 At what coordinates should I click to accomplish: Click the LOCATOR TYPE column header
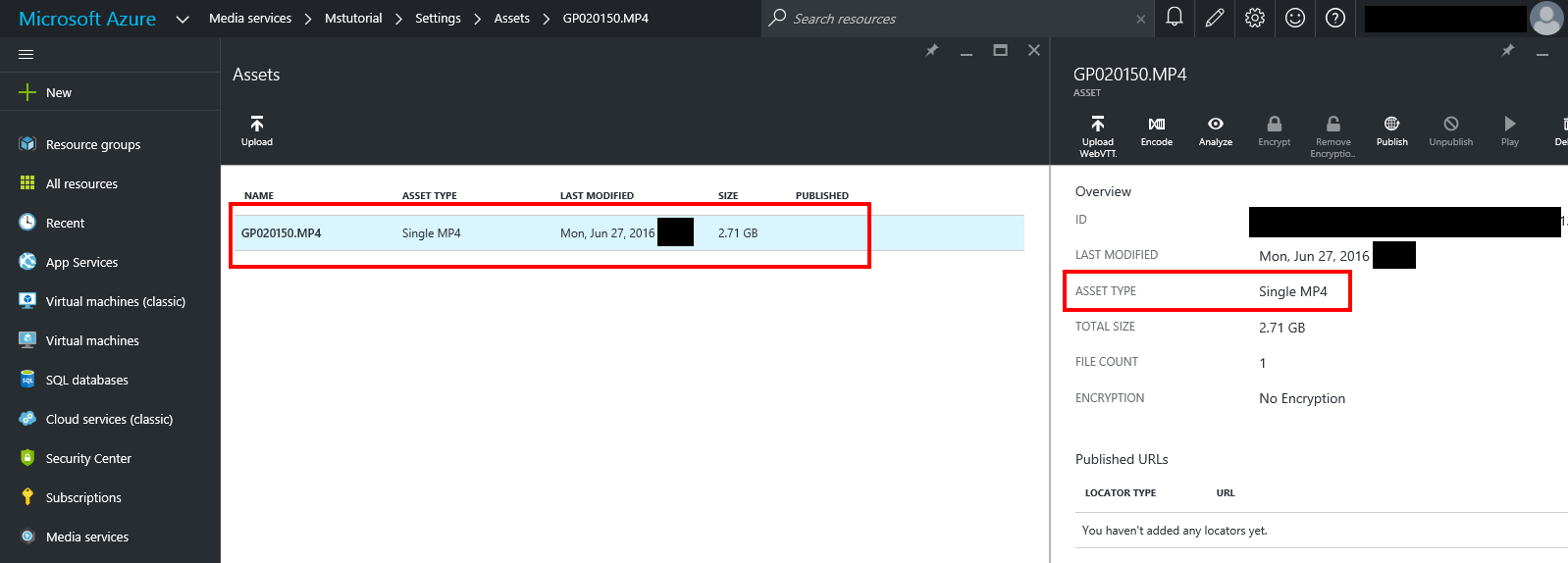pyautogui.click(x=1121, y=492)
